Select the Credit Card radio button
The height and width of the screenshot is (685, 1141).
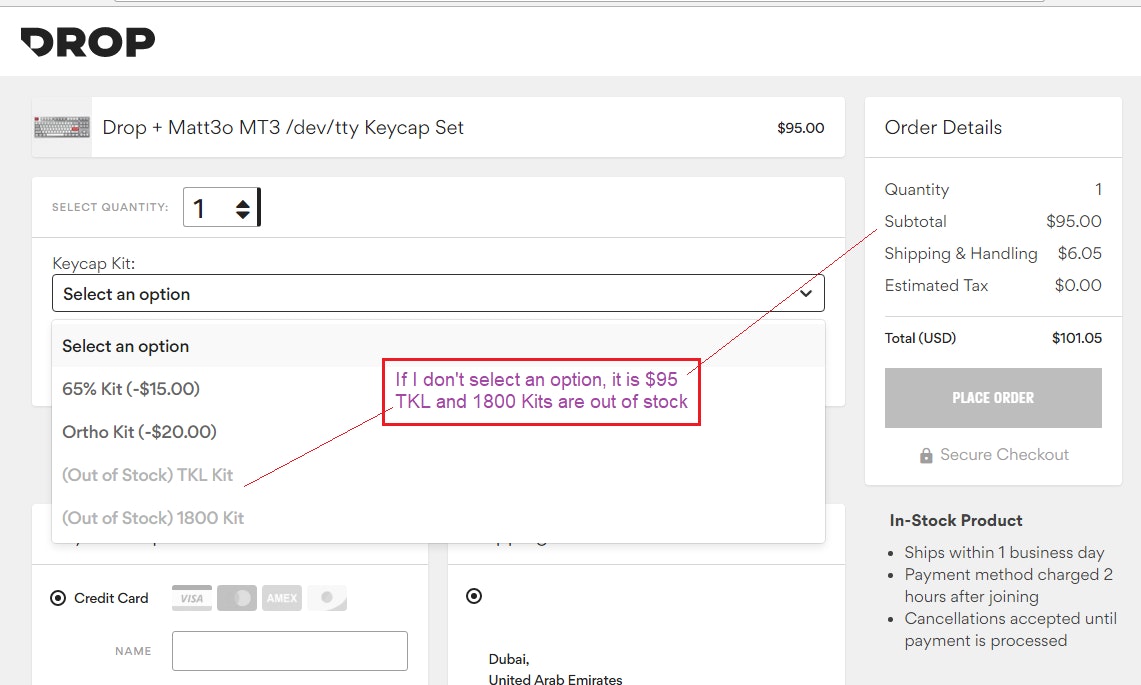point(58,598)
